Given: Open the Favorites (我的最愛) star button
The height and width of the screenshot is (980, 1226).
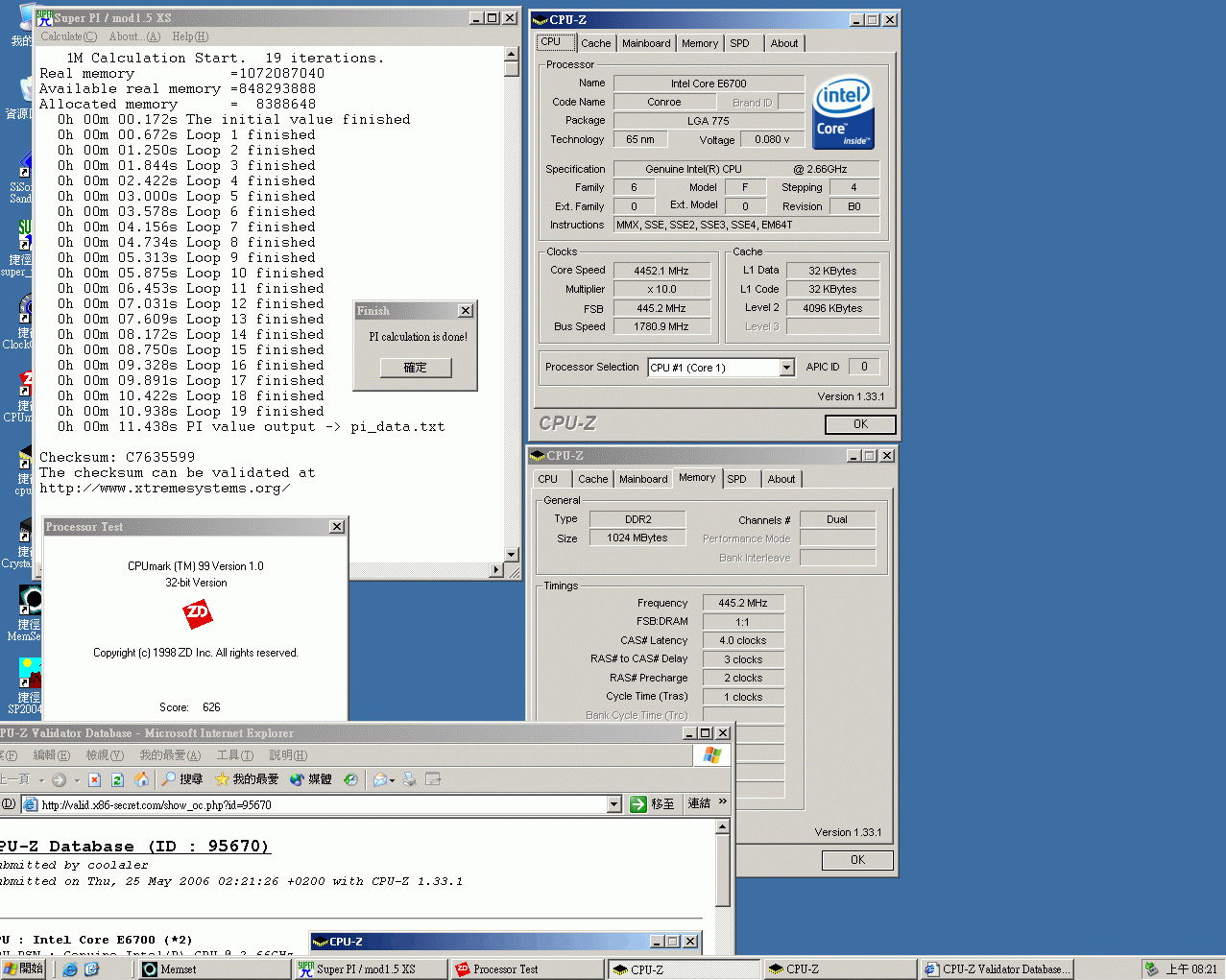Looking at the screenshot, I should (247, 779).
